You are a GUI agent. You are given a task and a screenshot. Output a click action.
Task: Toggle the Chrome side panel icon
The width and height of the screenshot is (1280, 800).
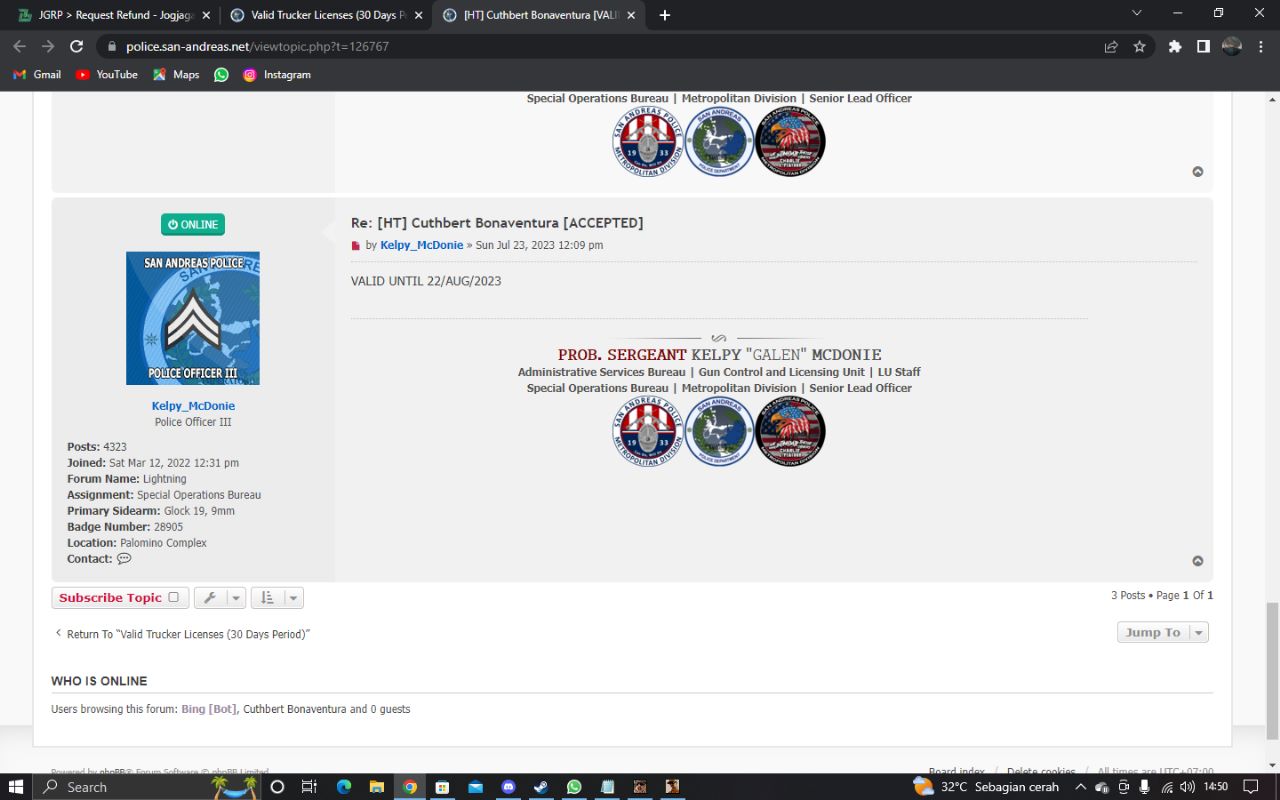(x=1203, y=46)
